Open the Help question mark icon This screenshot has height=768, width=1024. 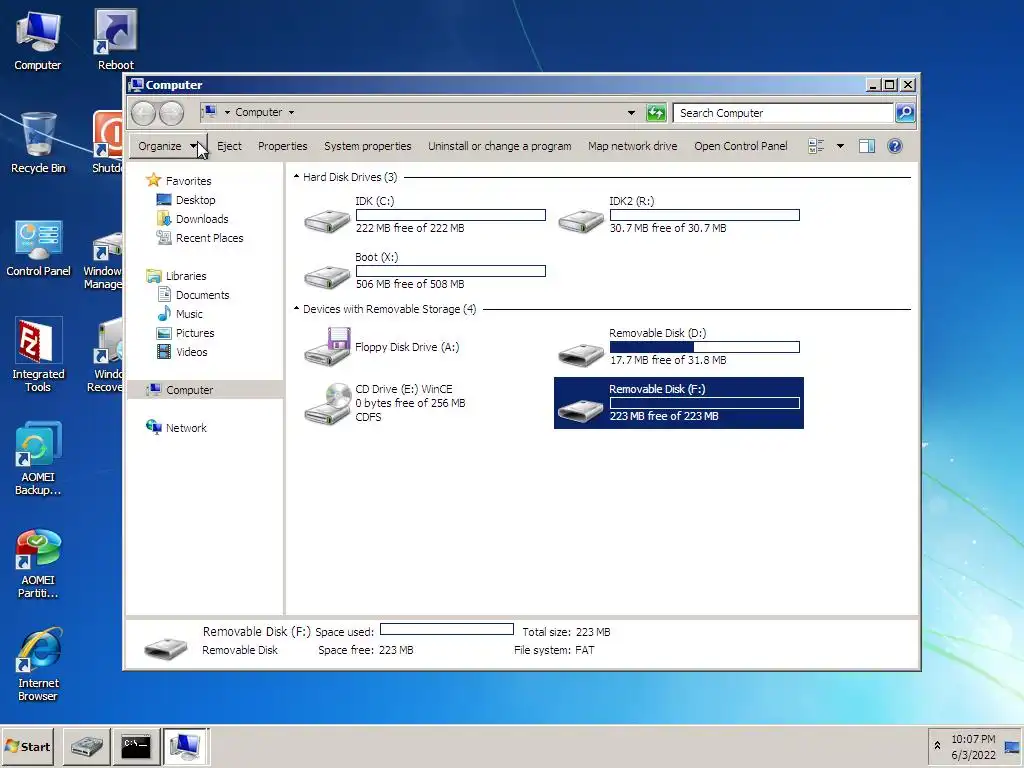[x=895, y=146]
